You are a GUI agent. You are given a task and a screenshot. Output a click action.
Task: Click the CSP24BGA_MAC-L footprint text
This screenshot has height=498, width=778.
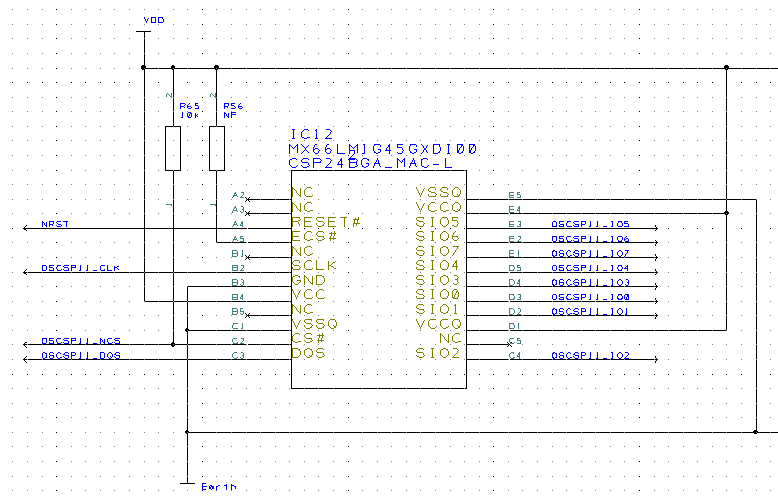click(370, 163)
